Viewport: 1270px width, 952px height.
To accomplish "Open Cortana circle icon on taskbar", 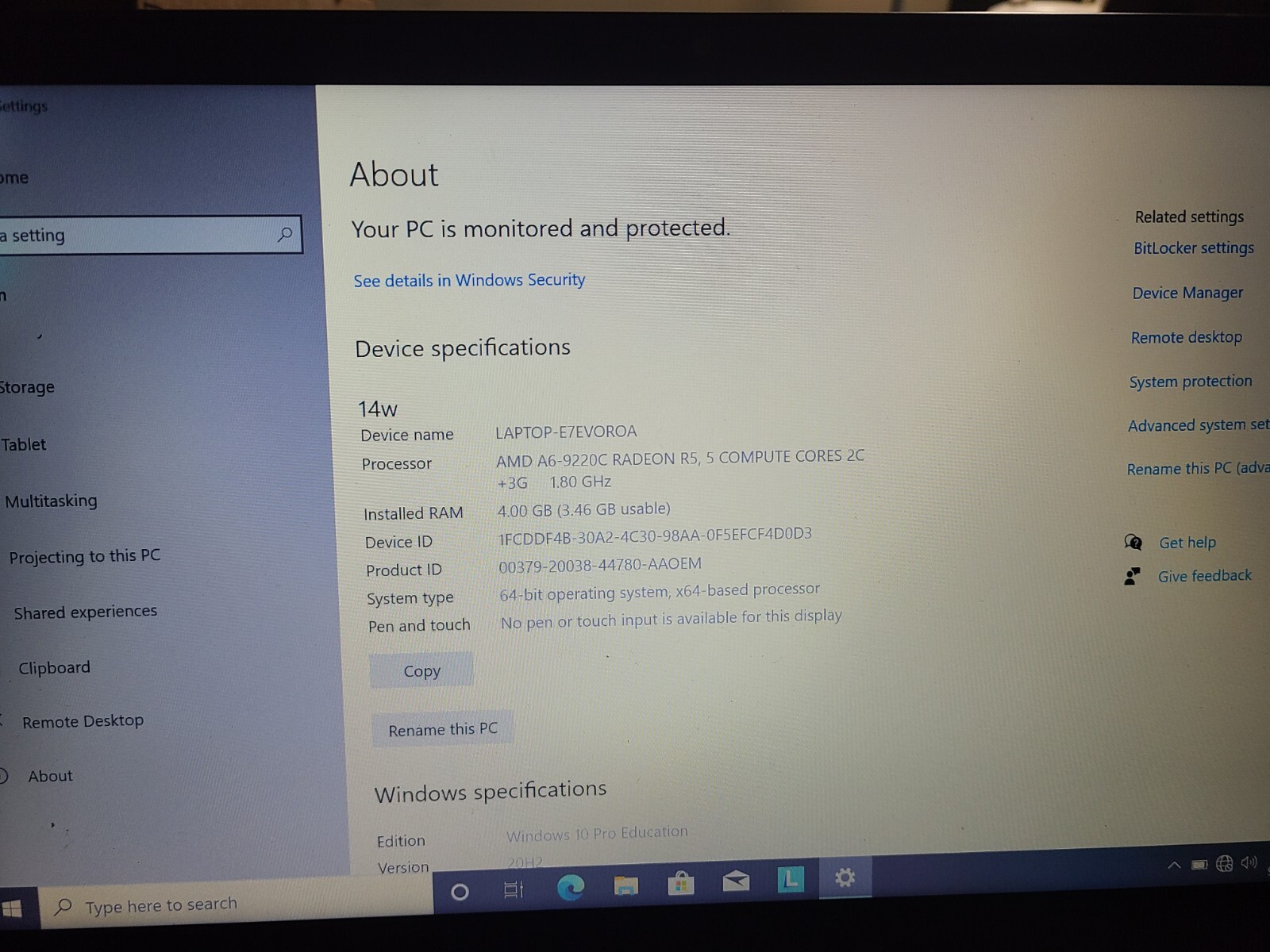I will coord(460,892).
